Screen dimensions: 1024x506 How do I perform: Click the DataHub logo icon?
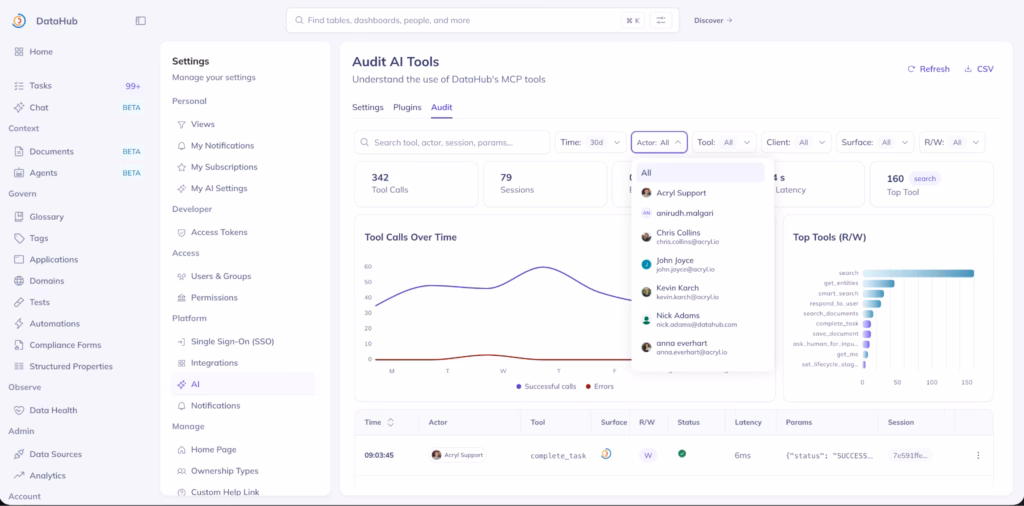19,21
